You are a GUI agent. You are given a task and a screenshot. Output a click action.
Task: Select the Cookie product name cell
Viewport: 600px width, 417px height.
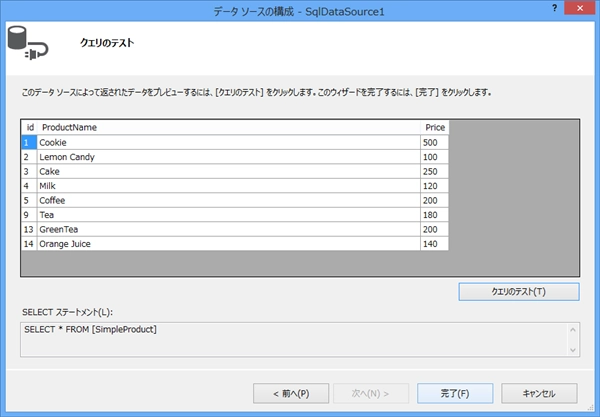[229, 143]
